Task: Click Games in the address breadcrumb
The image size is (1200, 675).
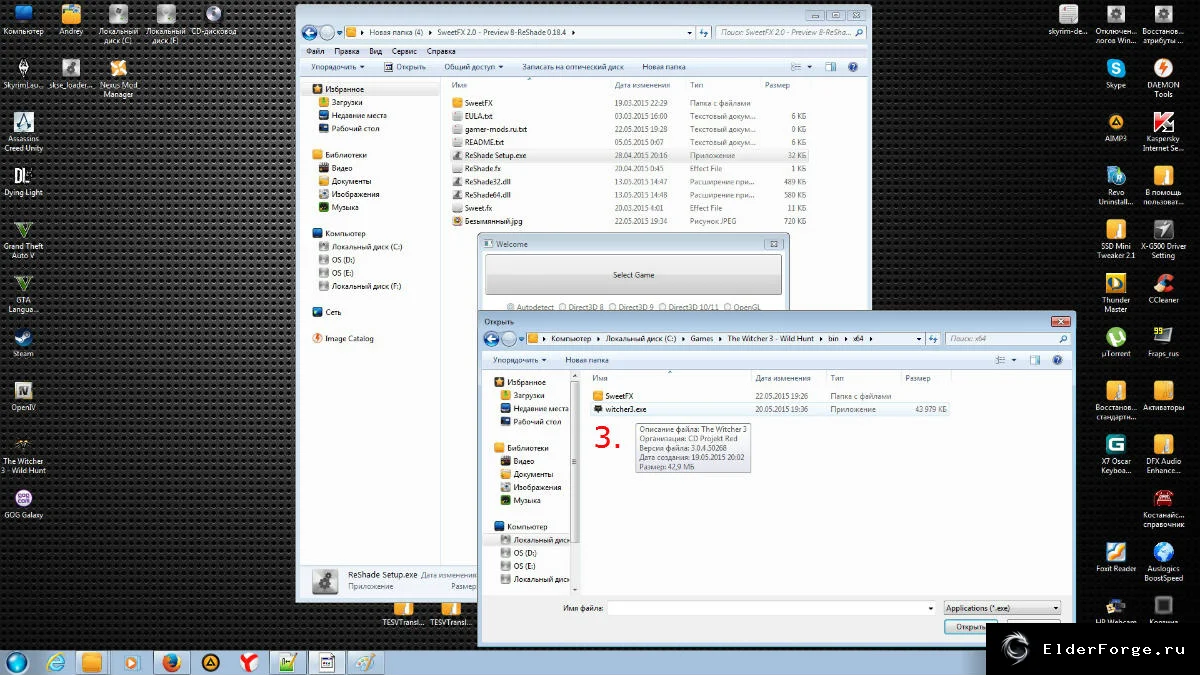Action: point(702,339)
